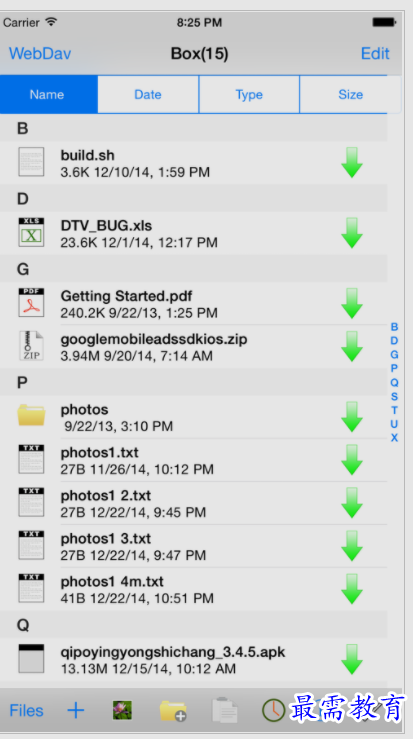Screen dimensions: 413x739
Task: Open the clock history icon
Action: pos(273,710)
